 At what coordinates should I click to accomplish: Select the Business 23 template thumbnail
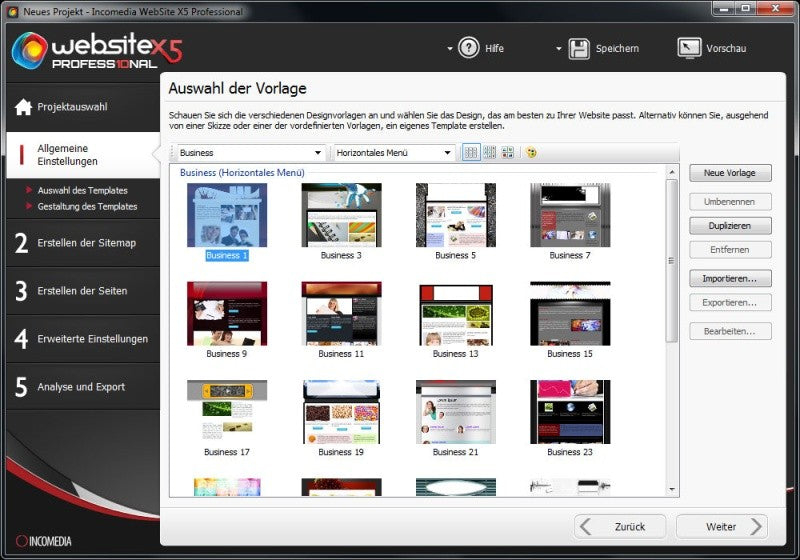click(570, 412)
